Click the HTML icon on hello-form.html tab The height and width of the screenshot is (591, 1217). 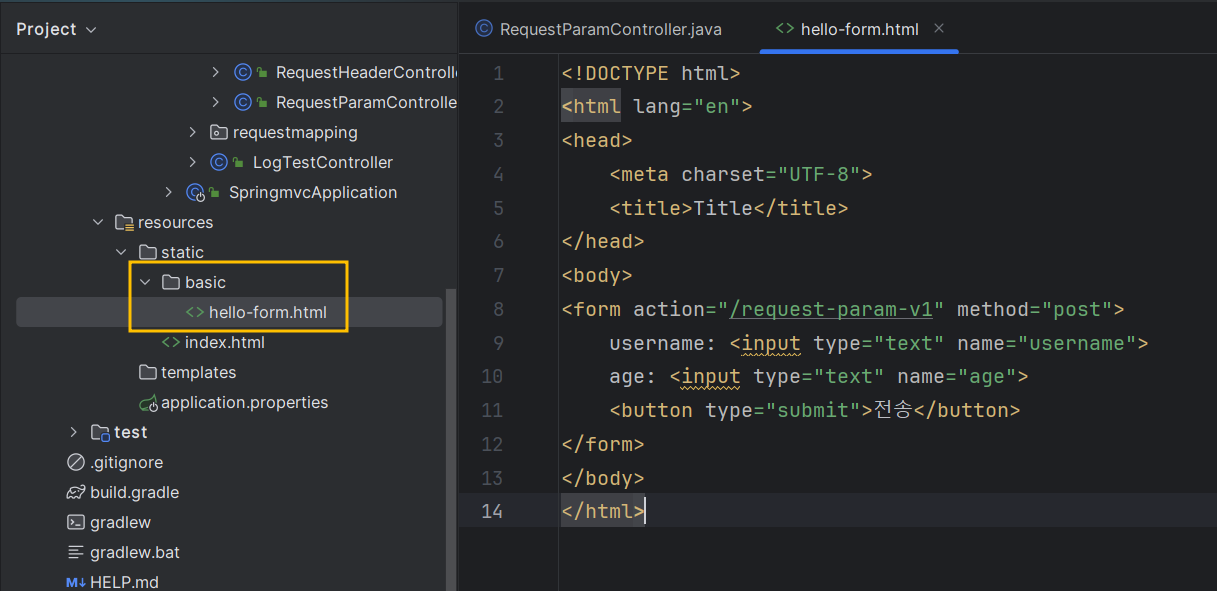tap(785, 29)
